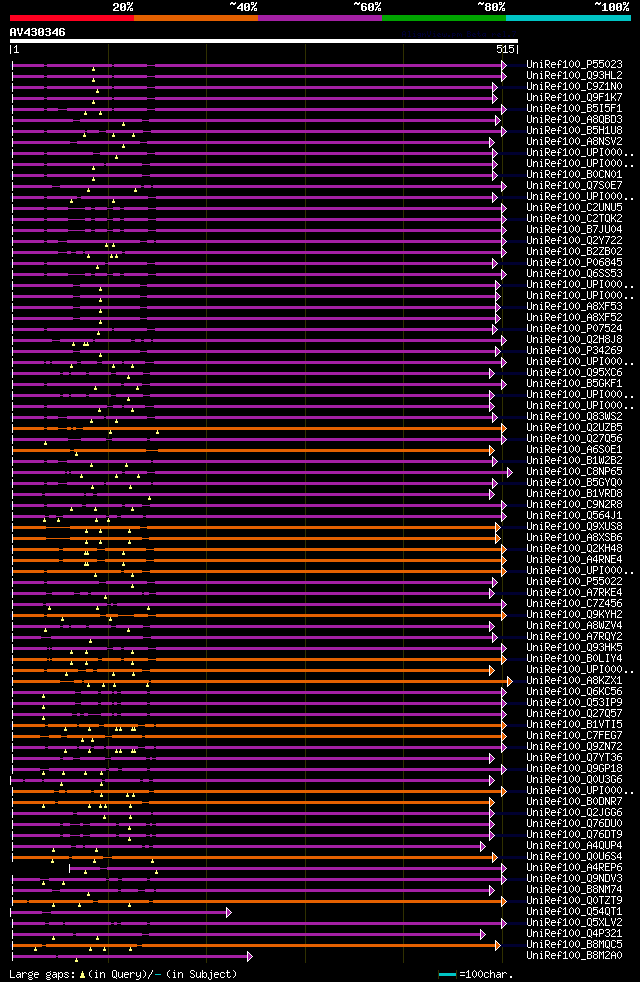View the UniRef100_B1VRD8 entry
Image resolution: width=640 pixels, height=982 pixels.
[x=574, y=494]
